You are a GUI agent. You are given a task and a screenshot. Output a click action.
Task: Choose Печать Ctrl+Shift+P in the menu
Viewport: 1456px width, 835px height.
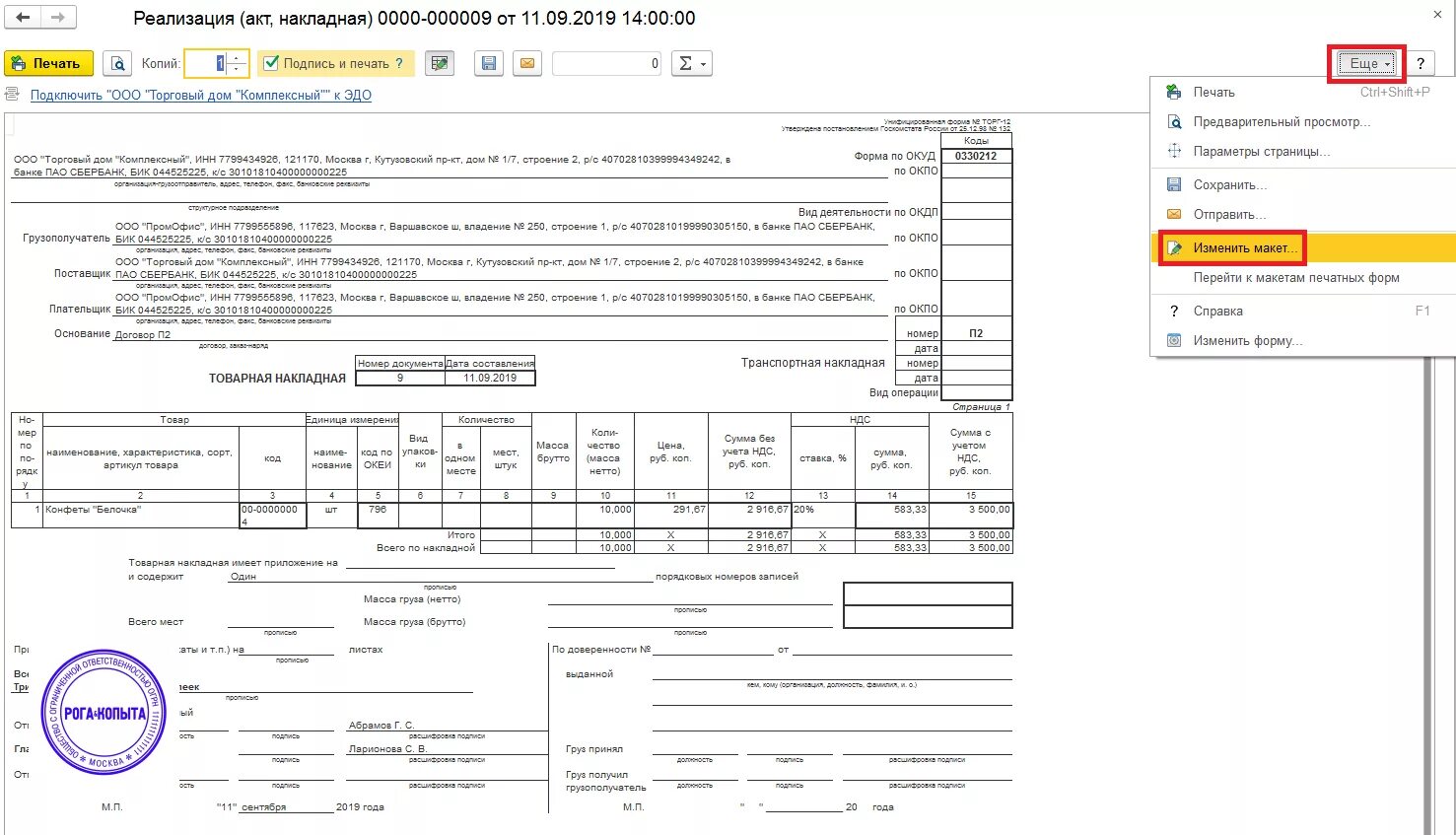1301,92
